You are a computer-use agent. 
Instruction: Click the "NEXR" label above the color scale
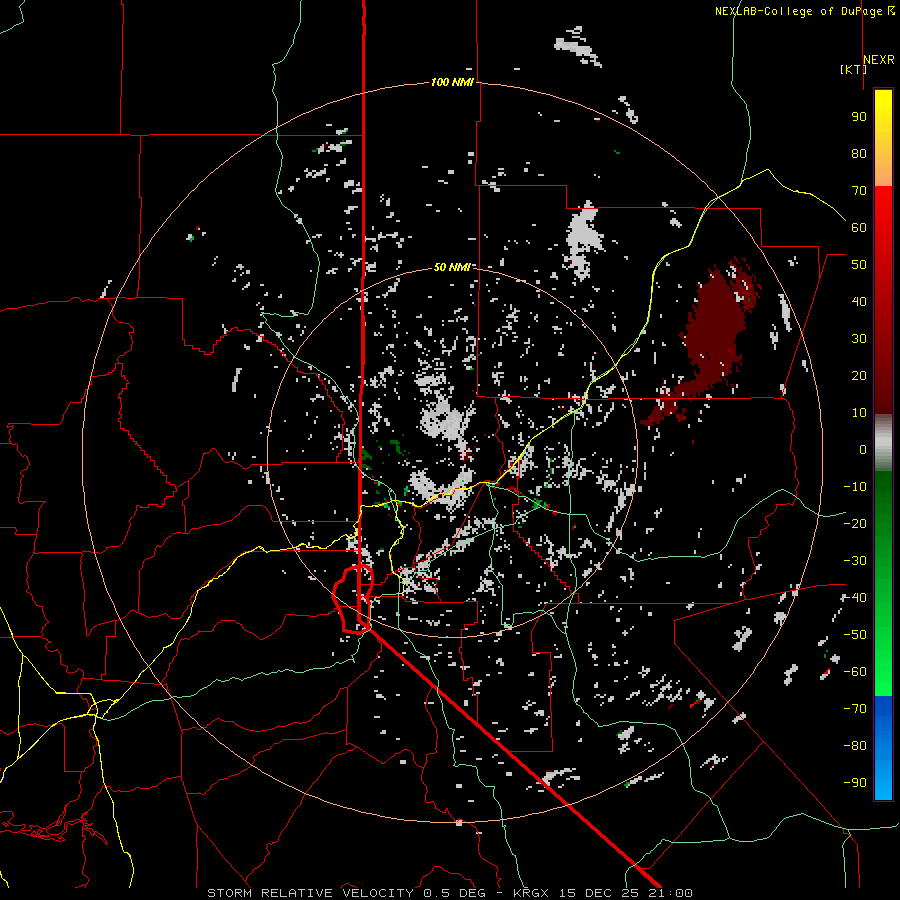pos(879,60)
